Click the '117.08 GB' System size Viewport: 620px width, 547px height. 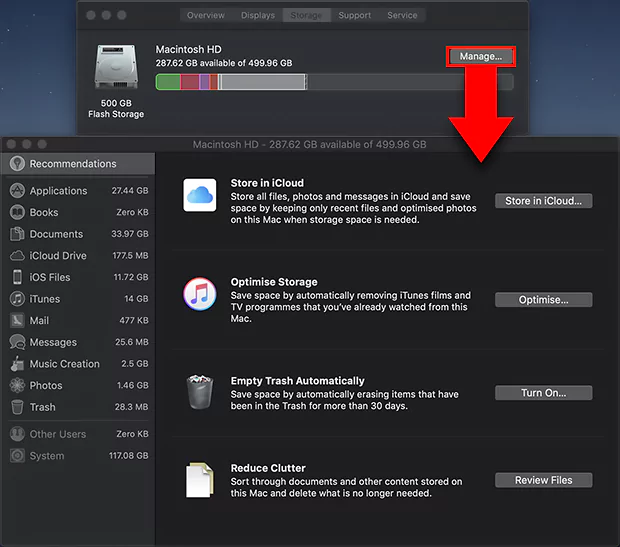coord(129,456)
